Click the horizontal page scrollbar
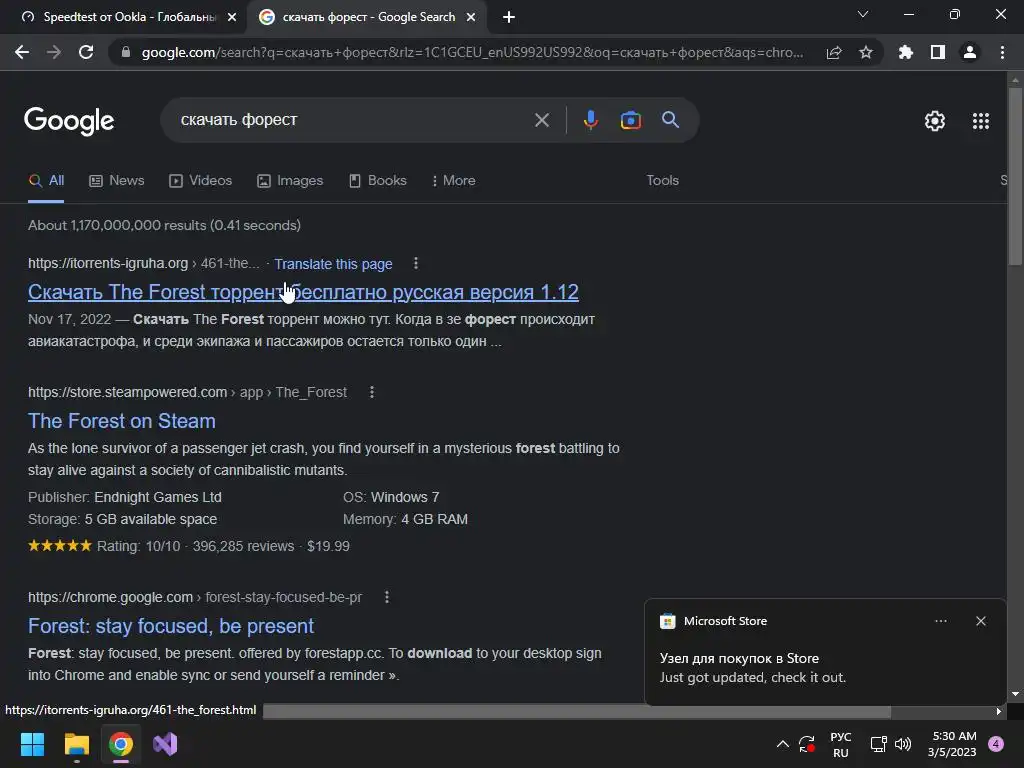 pyautogui.click(x=577, y=711)
